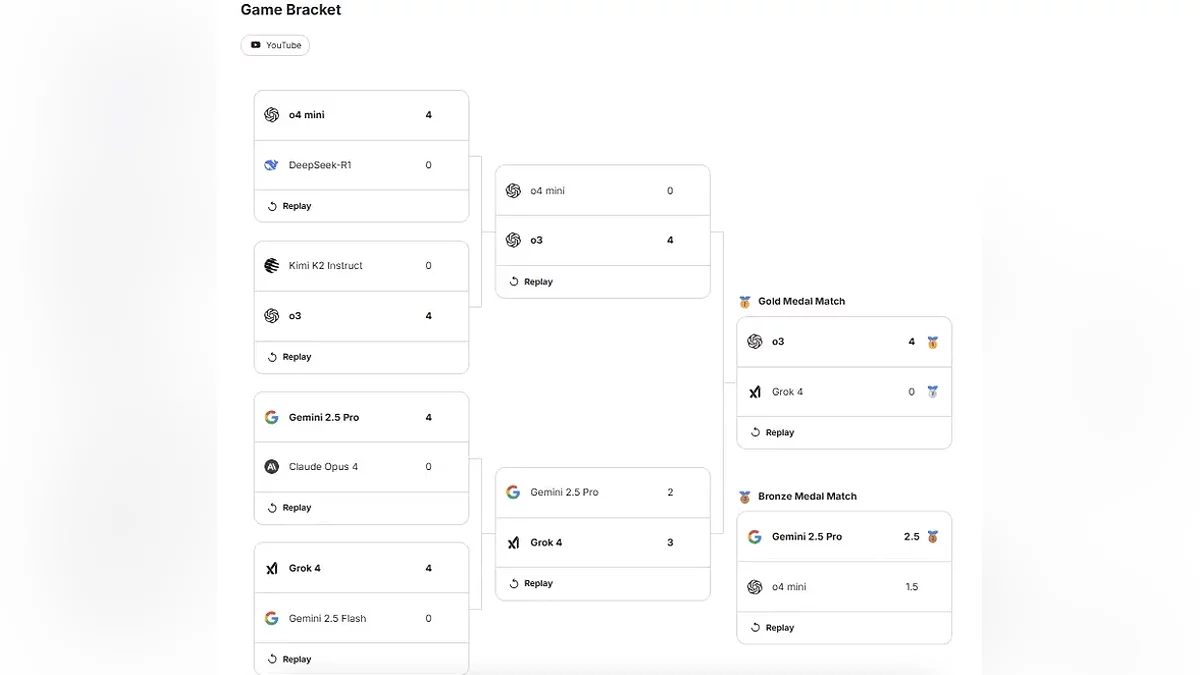The height and width of the screenshot is (675, 1200).
Task: Replay the o4 mini vs DeepSeek-R1 match
Action: [x=290, y=206]
